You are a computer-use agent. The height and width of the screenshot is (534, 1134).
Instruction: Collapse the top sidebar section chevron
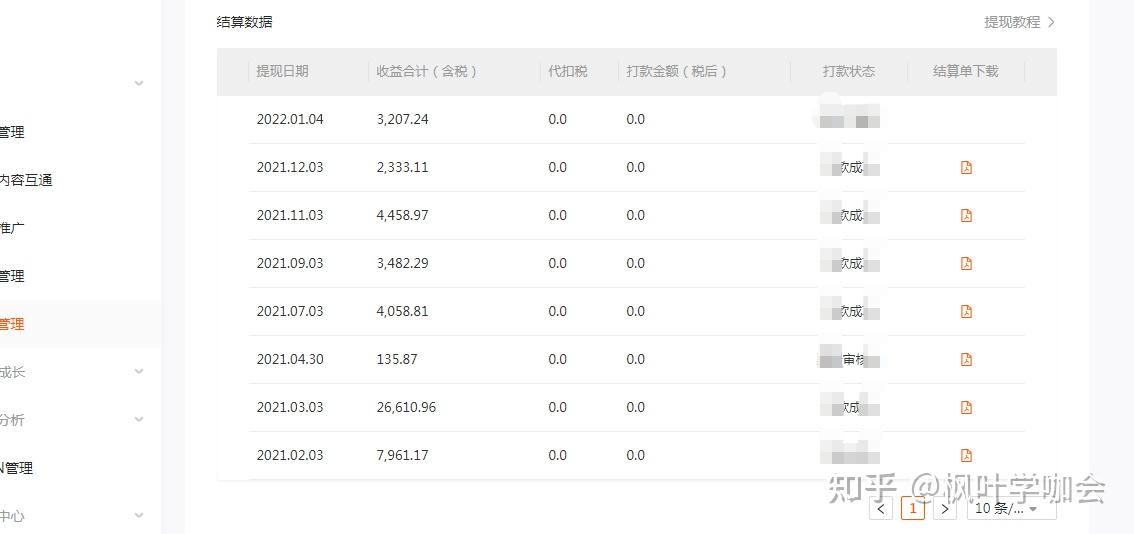click(139, 83)
